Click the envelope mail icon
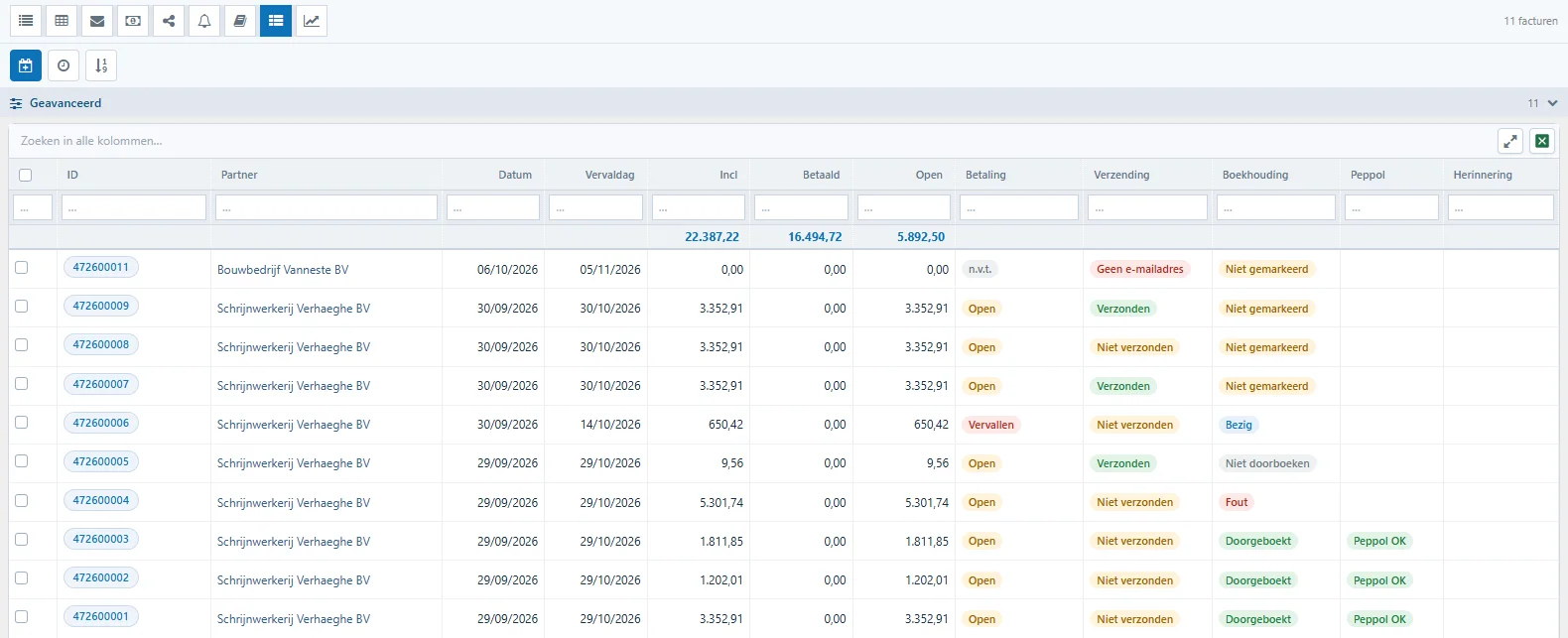This screenshot has width=1568, height=638. [x=97, y=21]
